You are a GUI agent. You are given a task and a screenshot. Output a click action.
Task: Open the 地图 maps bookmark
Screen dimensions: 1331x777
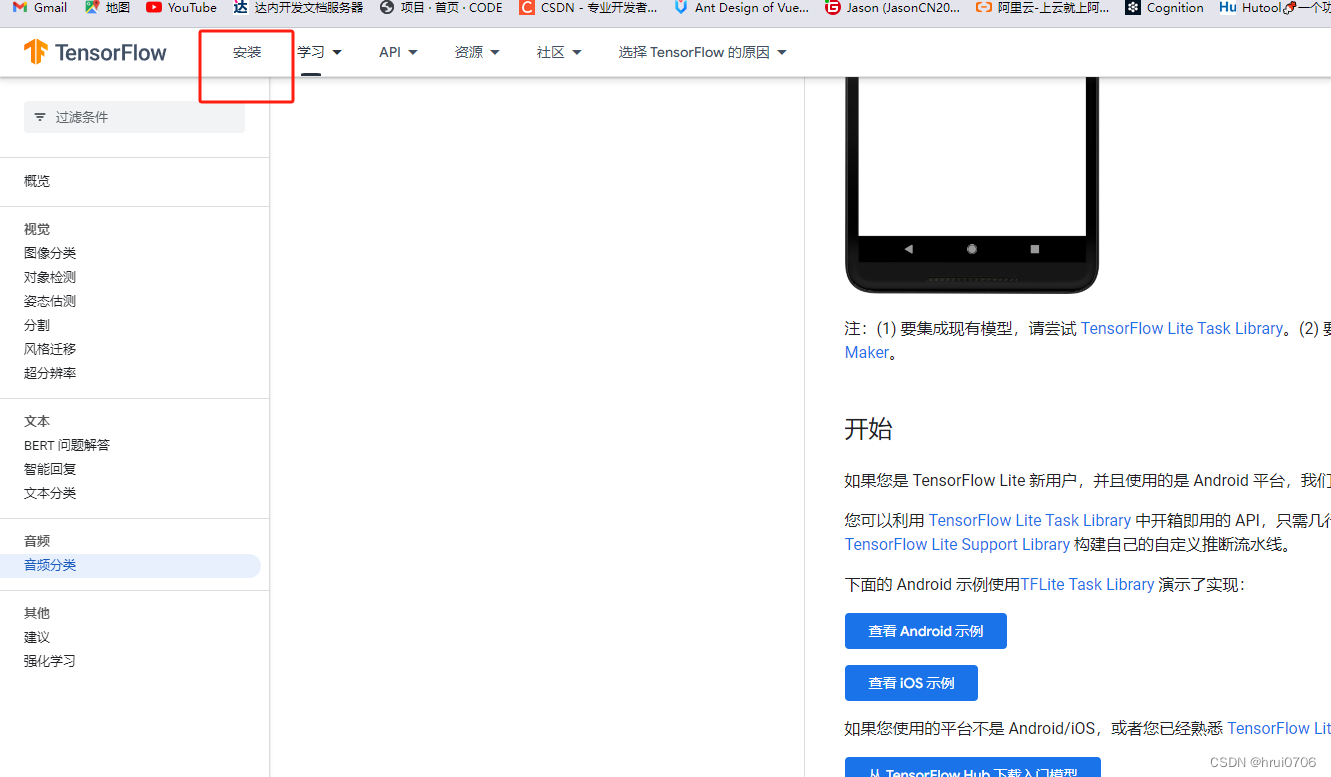[x=108, y=8]
